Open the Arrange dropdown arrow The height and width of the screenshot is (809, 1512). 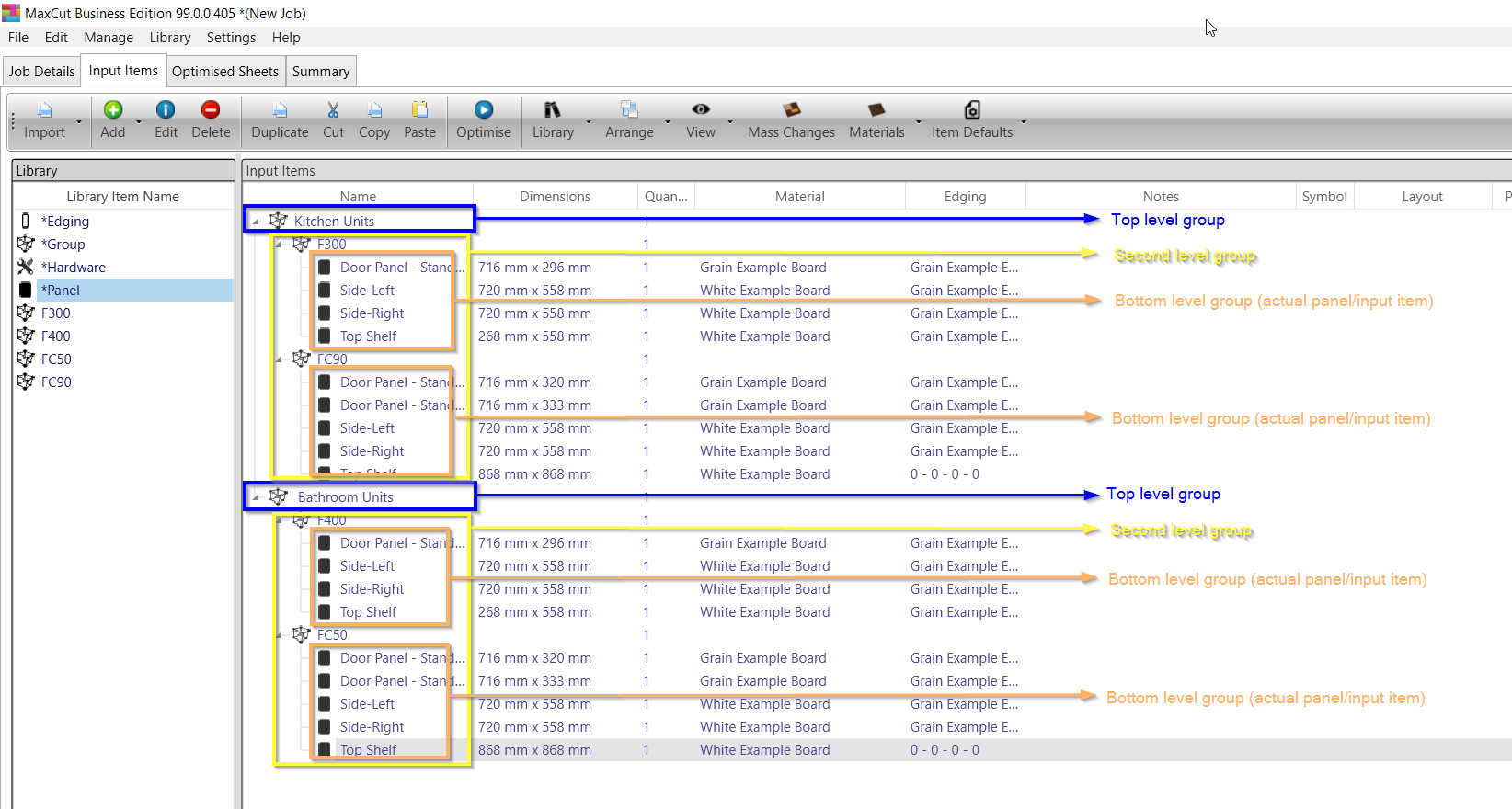(x=668, y=121)
